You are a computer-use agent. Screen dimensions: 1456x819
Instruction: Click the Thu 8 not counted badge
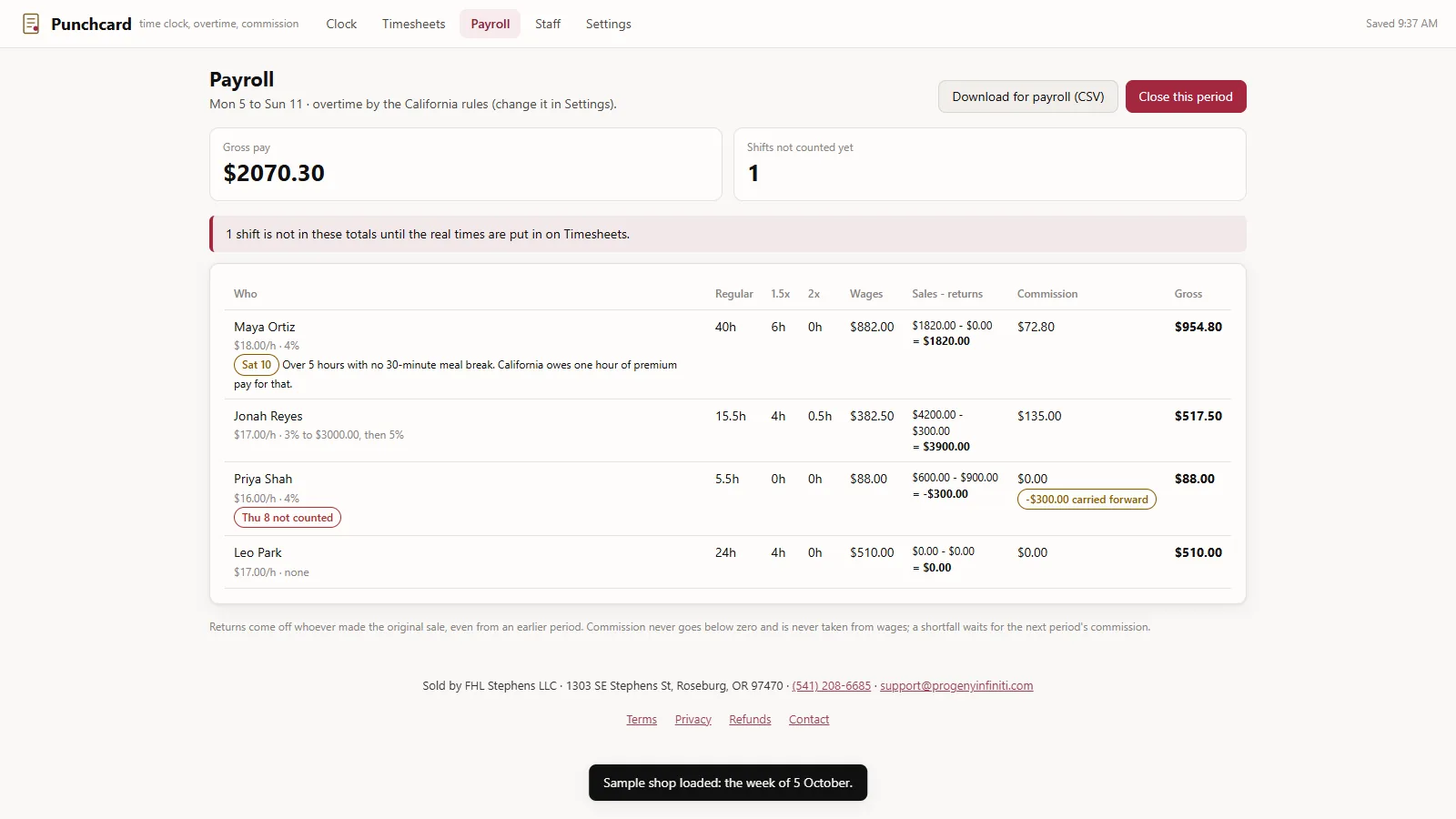click(288, 518)
